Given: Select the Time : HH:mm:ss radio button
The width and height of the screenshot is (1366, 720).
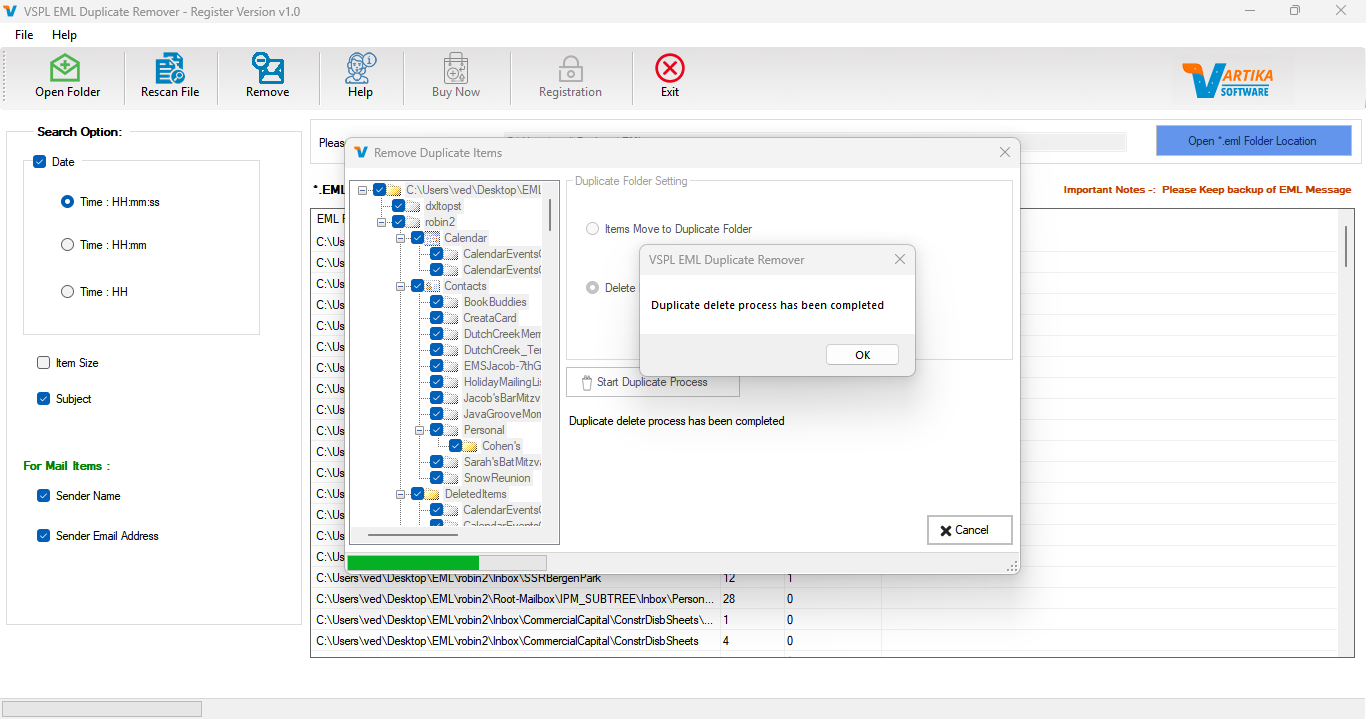Looking at the screenshot, I should tap(67, 201).
